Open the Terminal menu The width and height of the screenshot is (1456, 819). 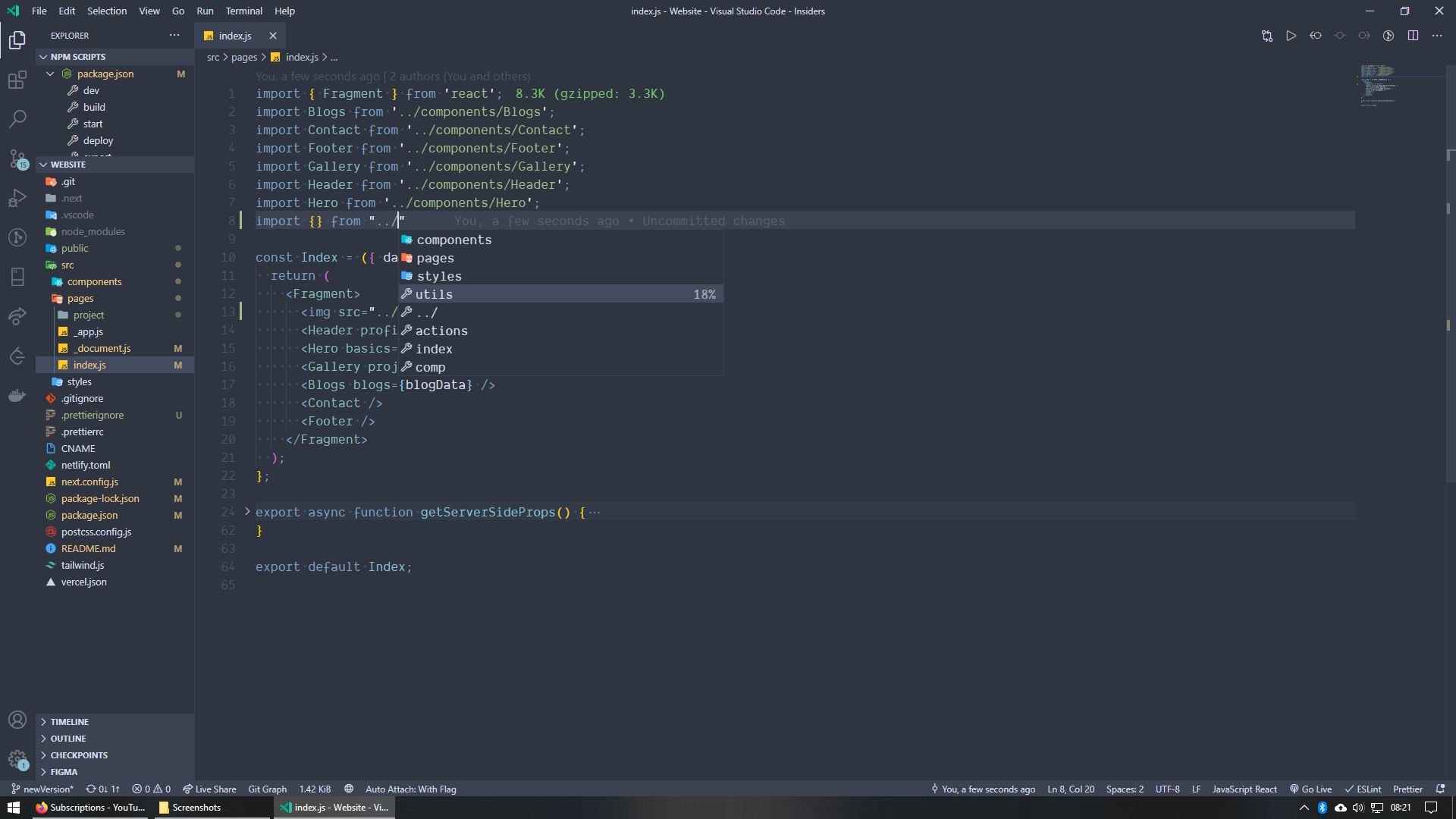tap(243, 11)
